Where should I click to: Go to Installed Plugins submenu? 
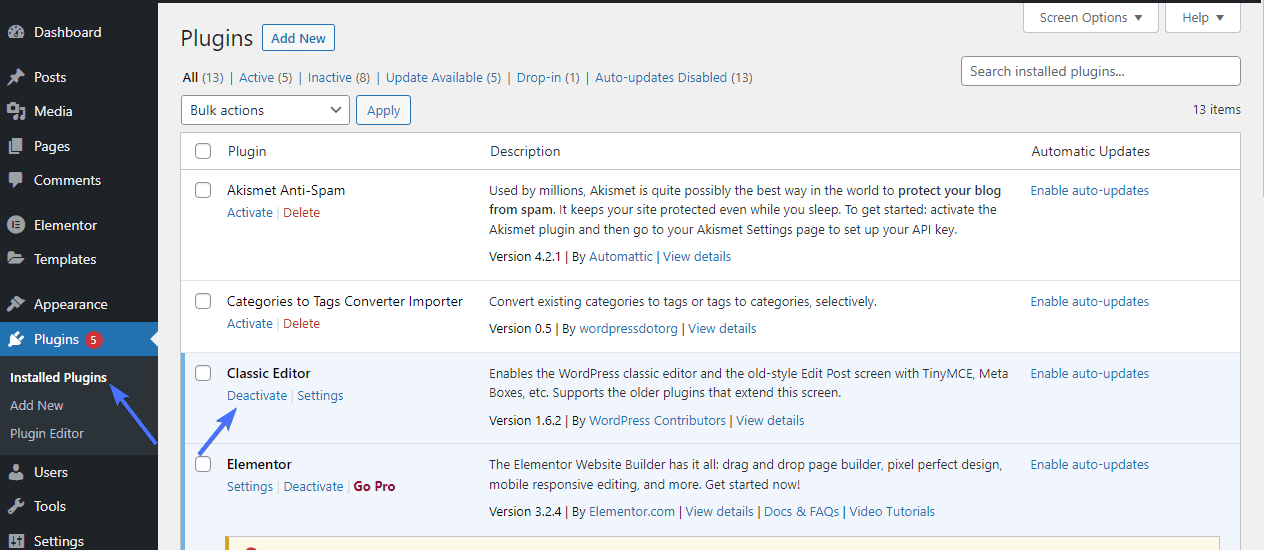click(58, 378)
